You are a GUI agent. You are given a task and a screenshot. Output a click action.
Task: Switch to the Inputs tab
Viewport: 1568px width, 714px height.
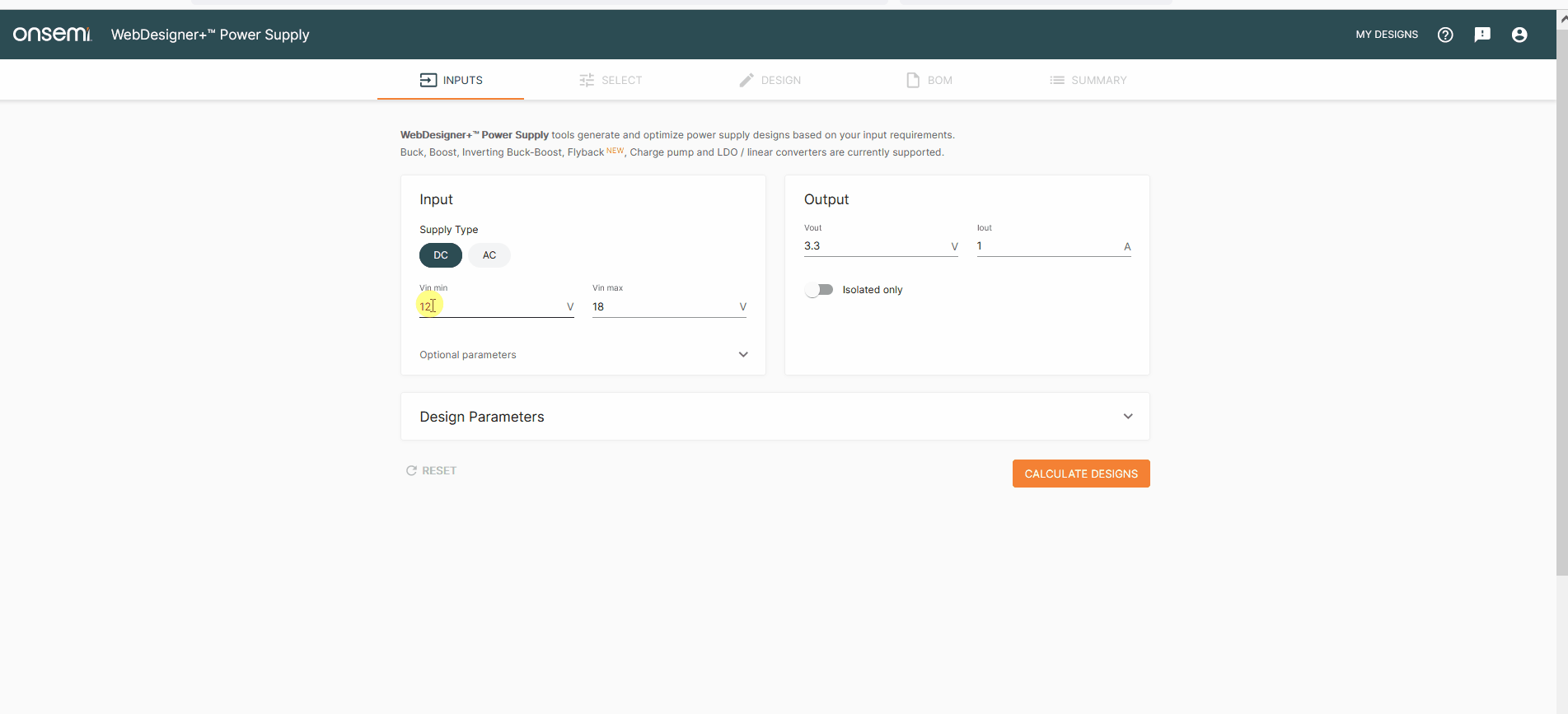pyautogui.click(x=451, y=80)
